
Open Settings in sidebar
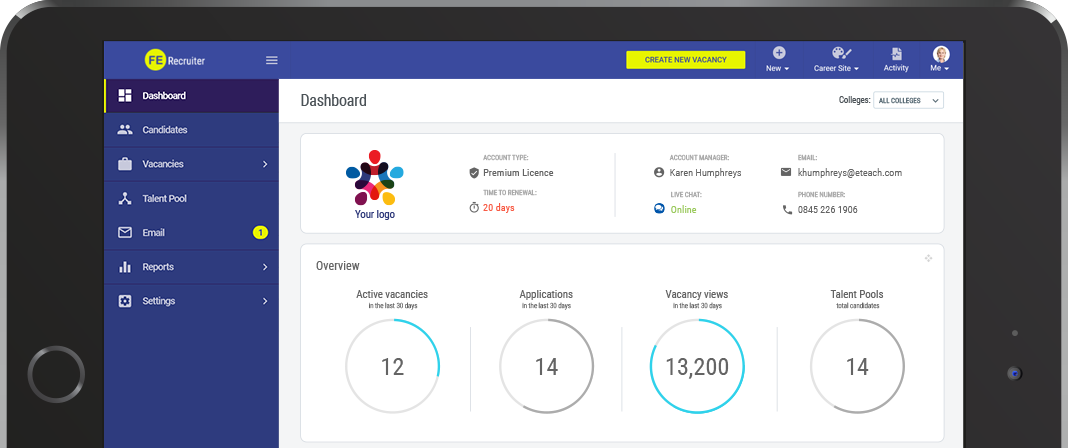coord(191,301)
